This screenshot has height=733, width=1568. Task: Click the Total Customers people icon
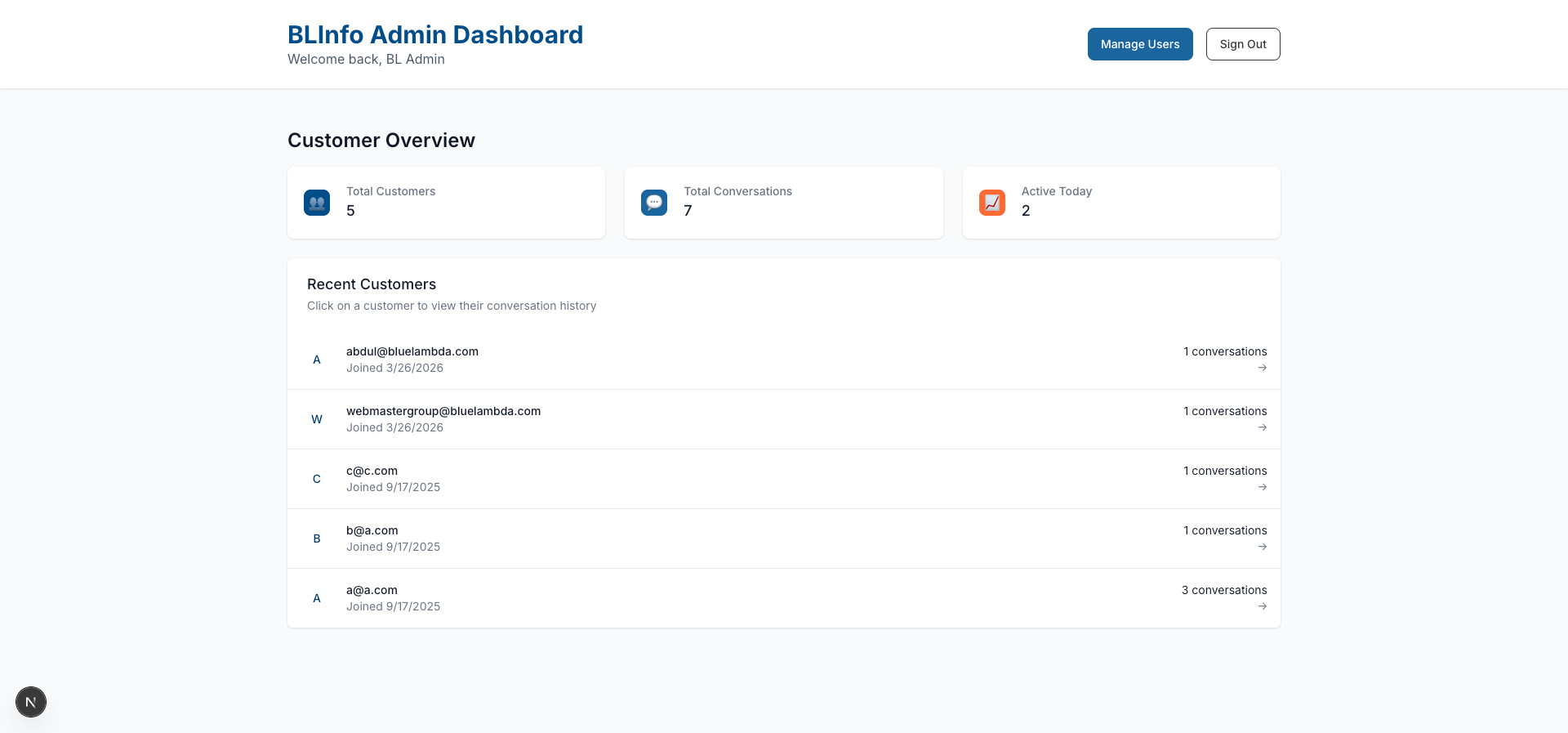pos(317,203)
